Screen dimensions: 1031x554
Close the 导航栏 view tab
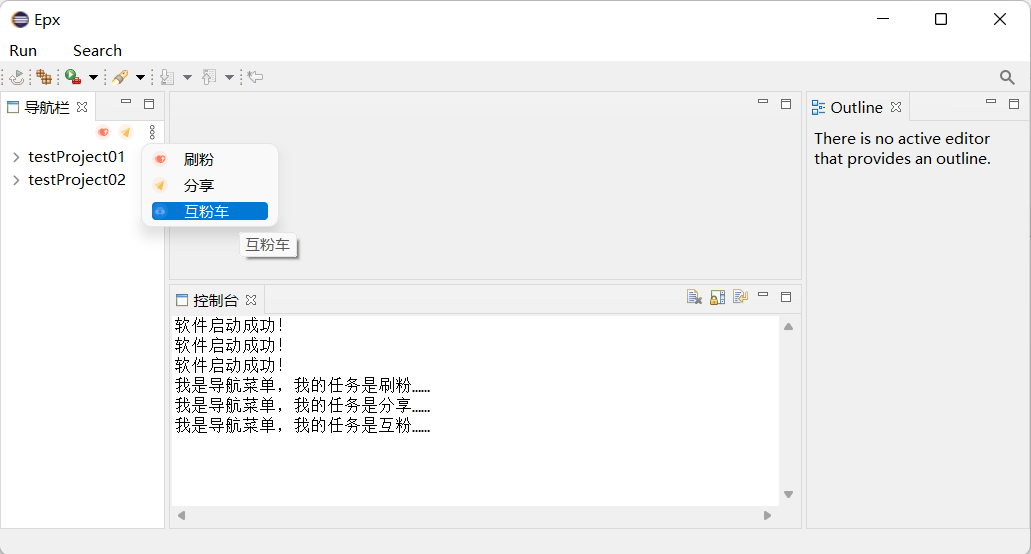(x=82, y=106)
